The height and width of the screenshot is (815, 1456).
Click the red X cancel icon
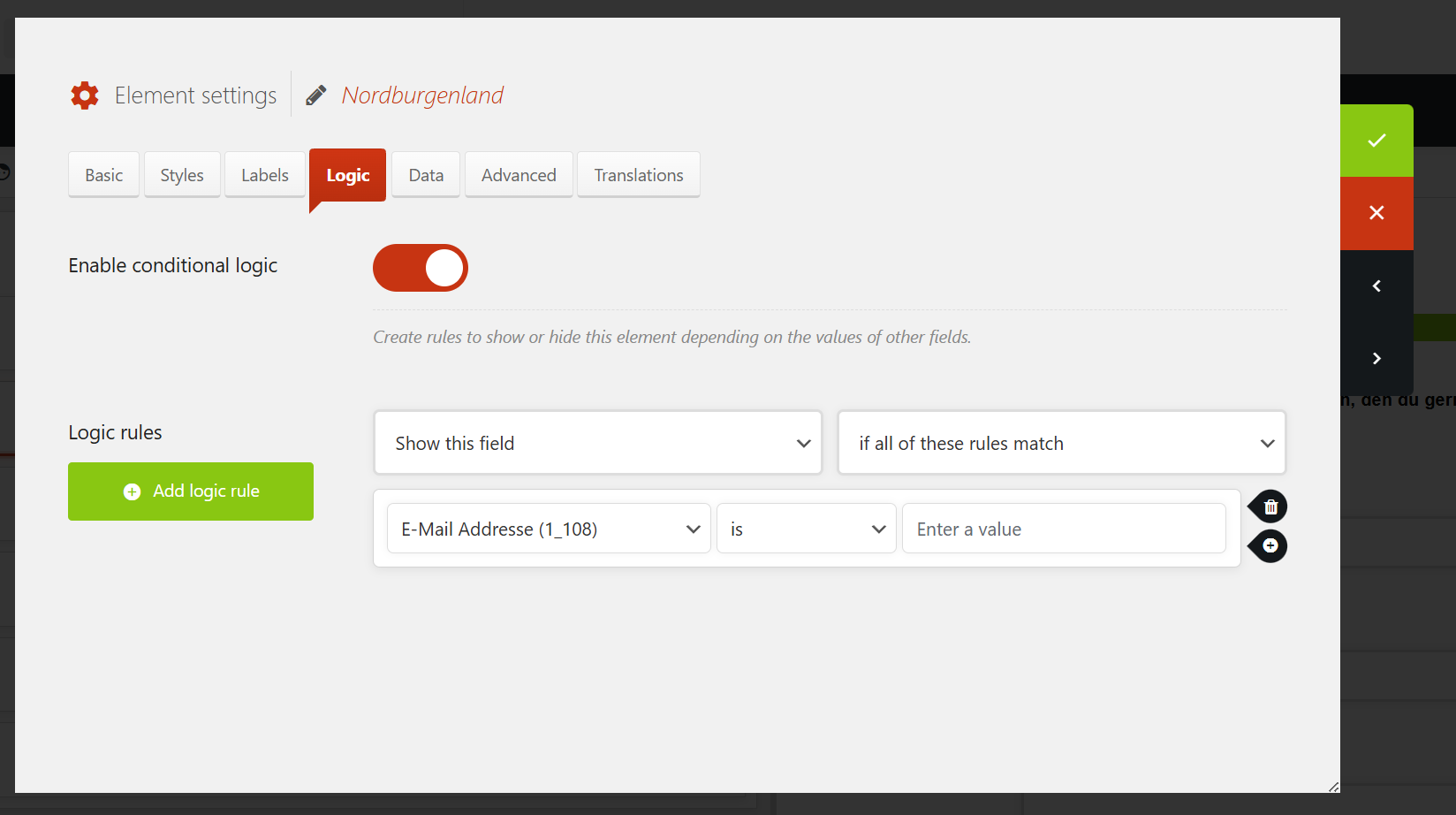(1376, 213)
